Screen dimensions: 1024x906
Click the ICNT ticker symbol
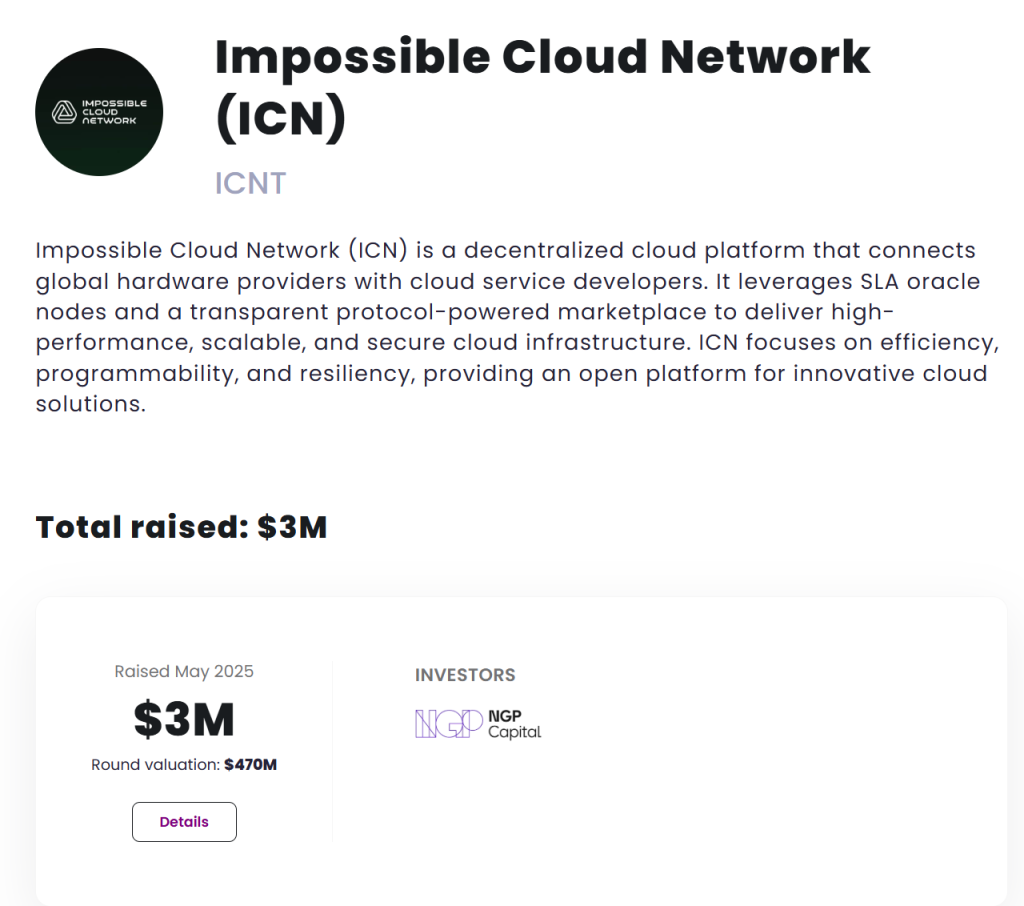pyautogui.click(x=250, y=183)
